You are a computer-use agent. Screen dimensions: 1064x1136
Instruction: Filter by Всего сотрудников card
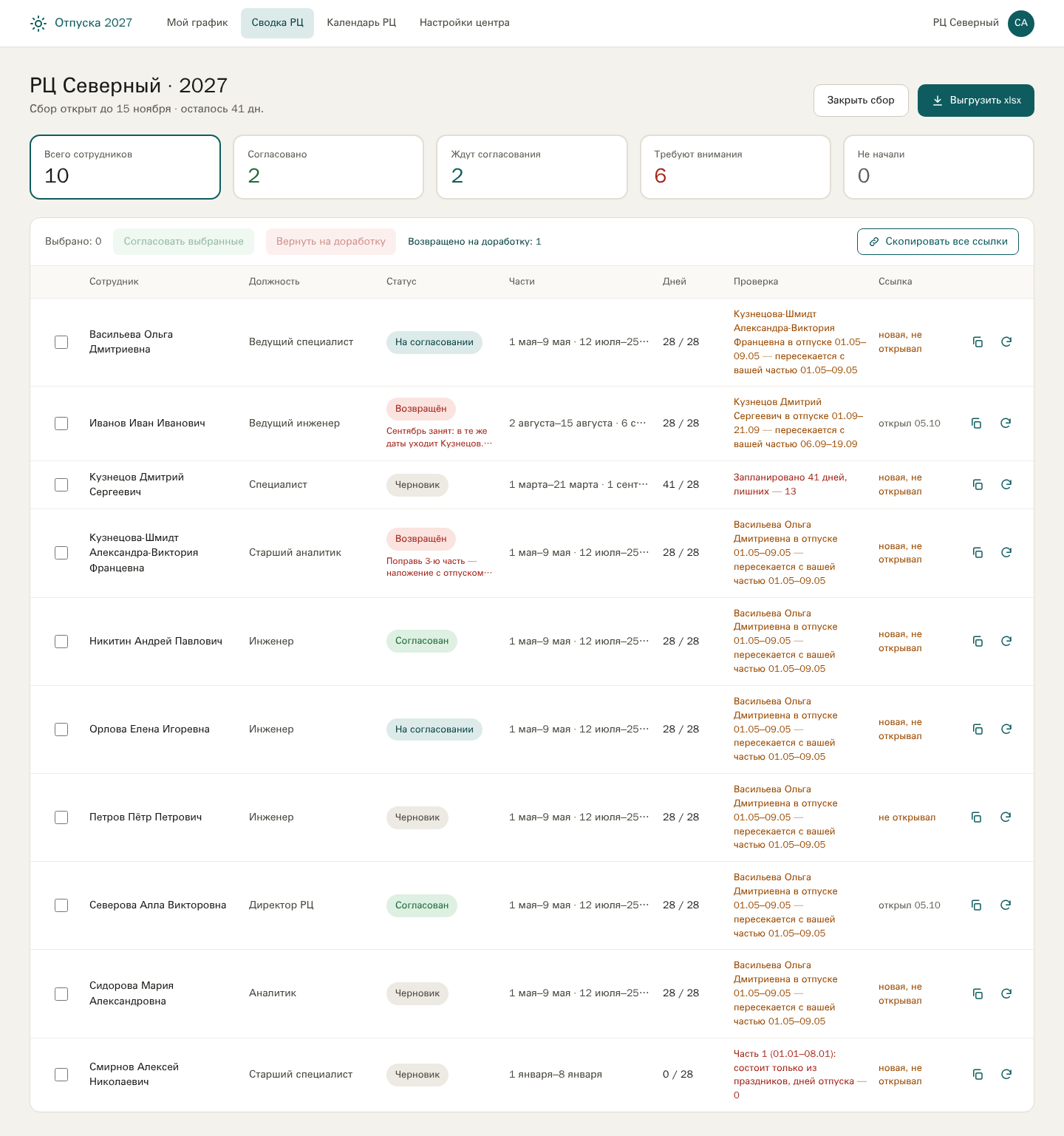125,167
